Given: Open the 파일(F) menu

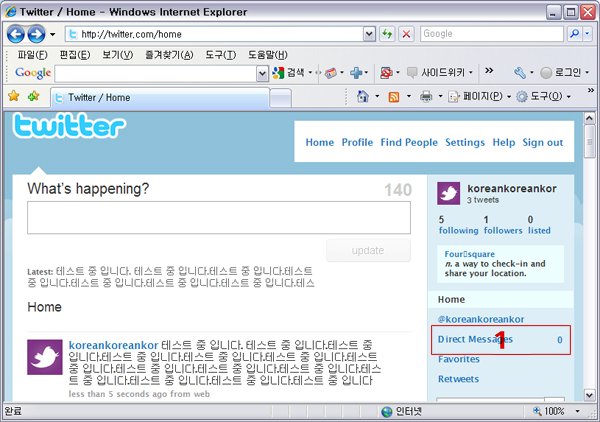Looking at the screenshot, I should [32, 55].
